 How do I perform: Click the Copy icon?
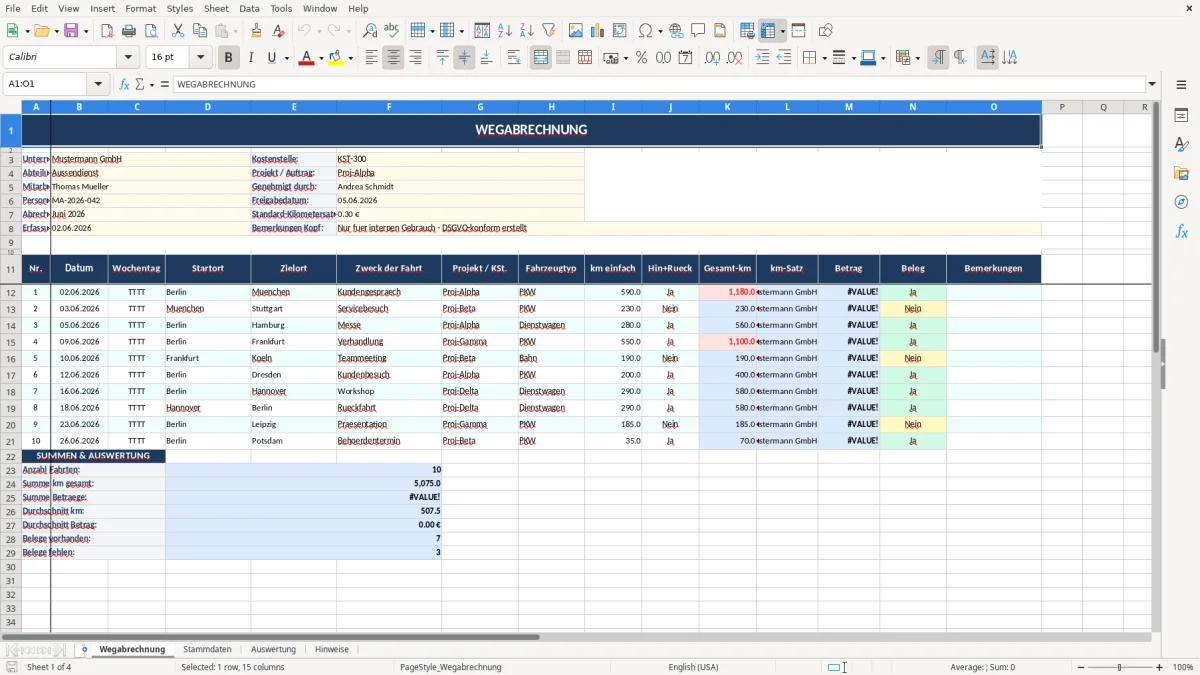[x=200, y=31]
